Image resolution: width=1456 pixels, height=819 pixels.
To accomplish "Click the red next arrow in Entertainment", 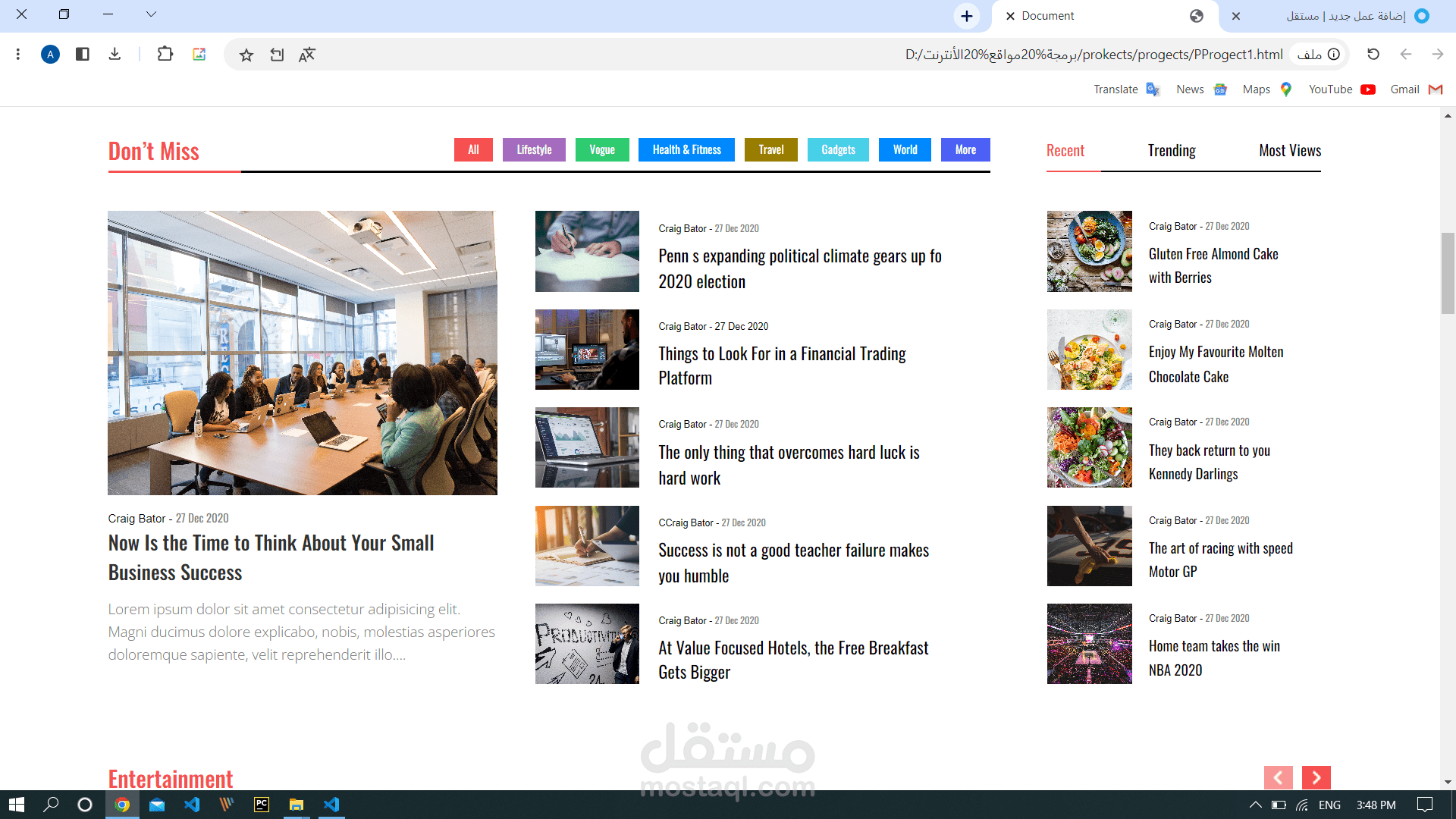I will (x=1316, y=777).
